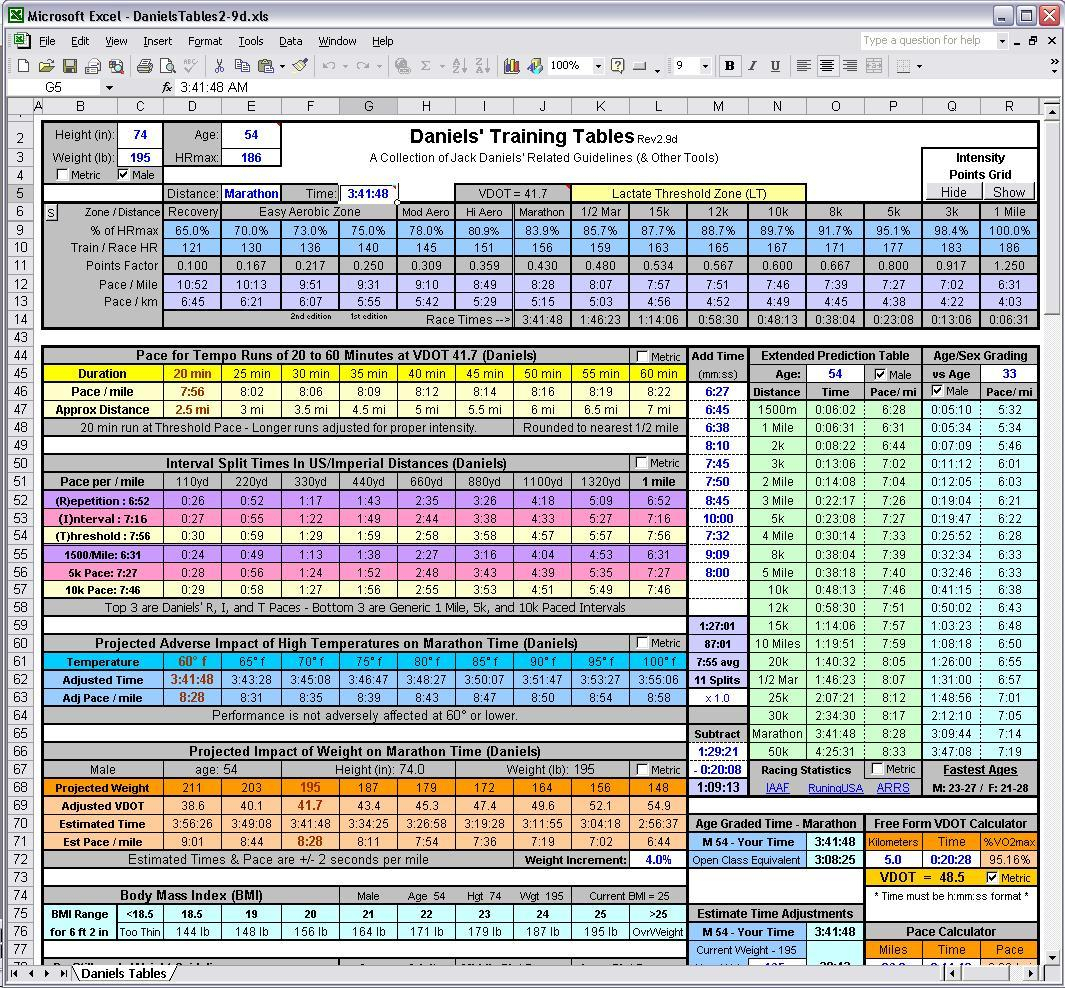This screenshot has width=1065, height=988.
Task: Select the Center alignment icon
Action: coord(828,65)
